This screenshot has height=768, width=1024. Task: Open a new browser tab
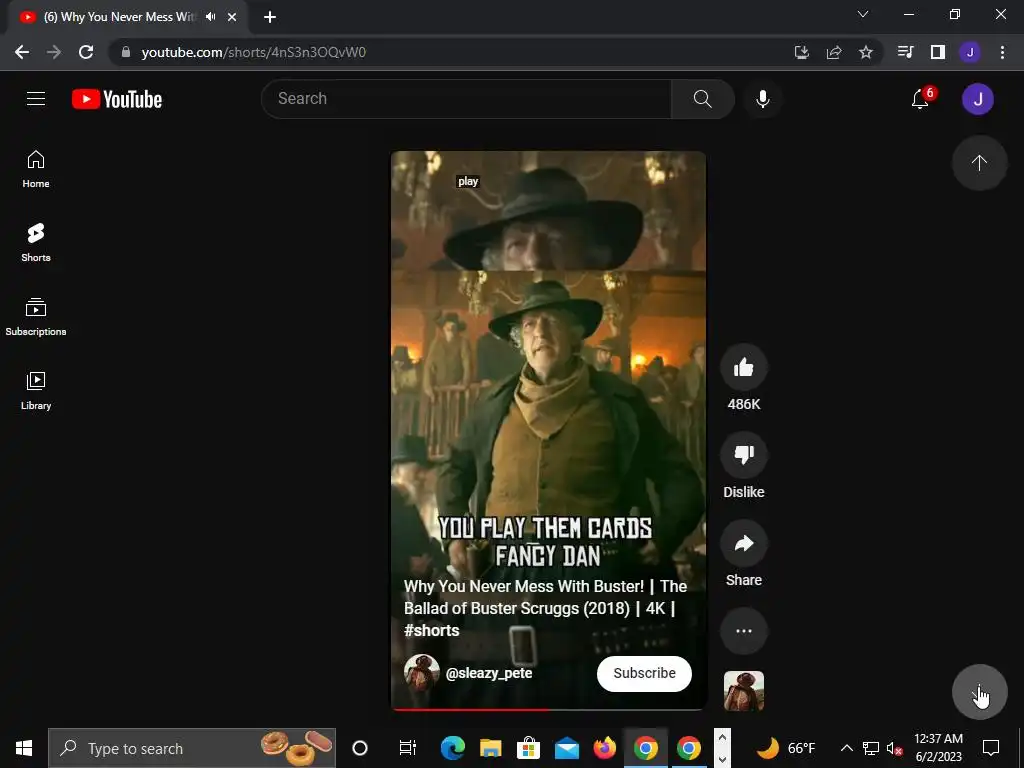click(x=270, y=17)
